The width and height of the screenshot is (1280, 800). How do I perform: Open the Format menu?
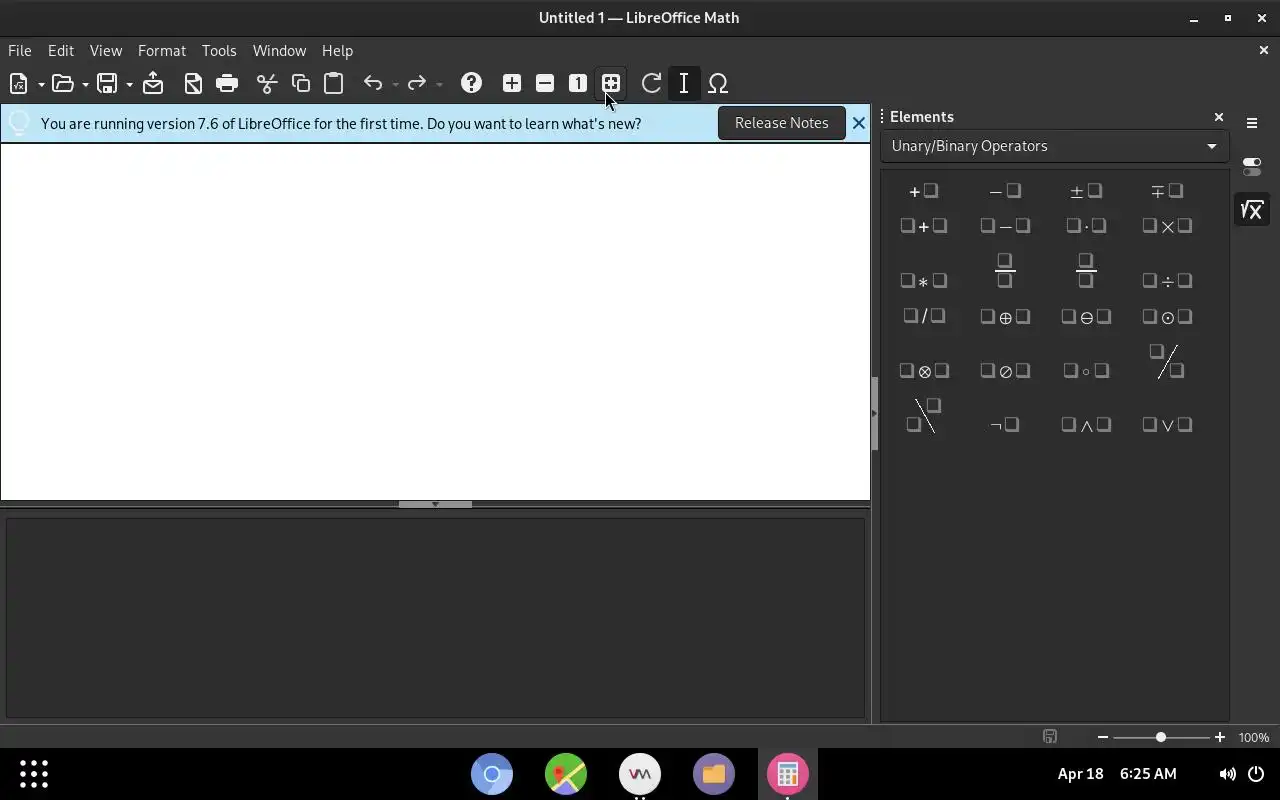point(162,50)
